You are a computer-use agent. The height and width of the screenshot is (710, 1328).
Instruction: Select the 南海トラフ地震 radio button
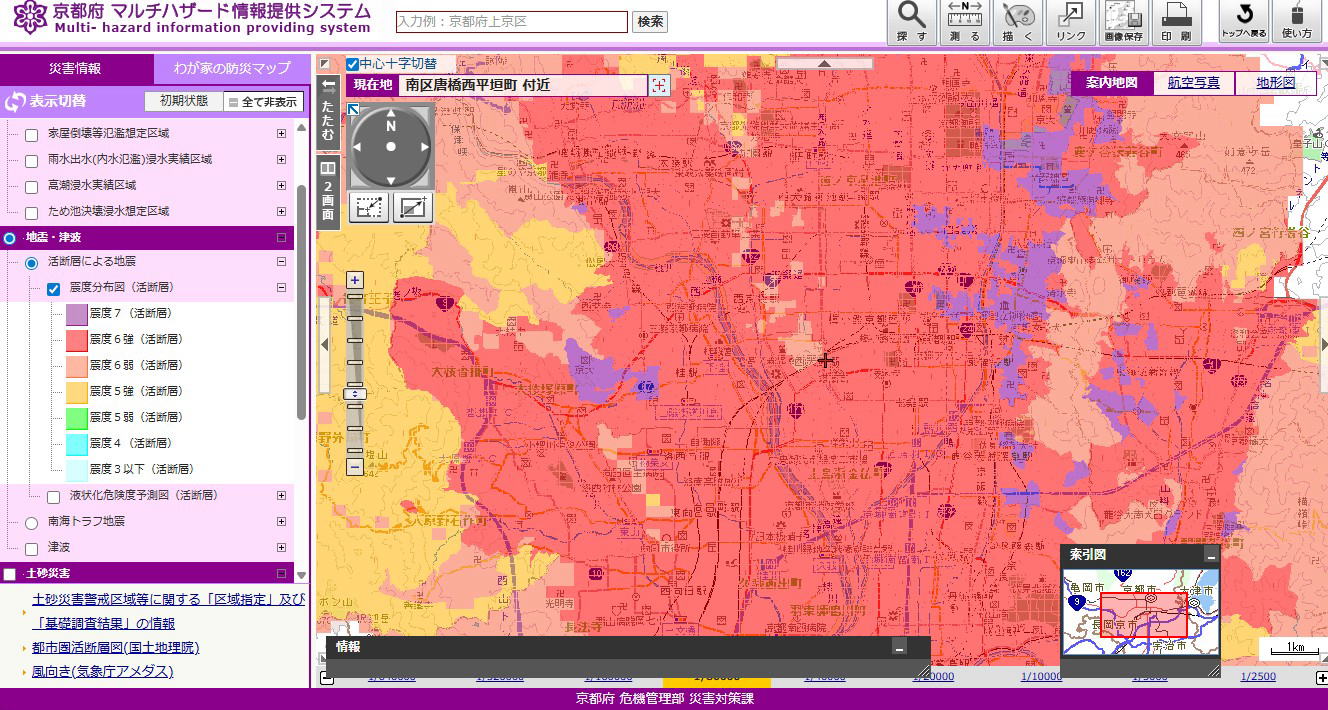click(x=31, y=522)
